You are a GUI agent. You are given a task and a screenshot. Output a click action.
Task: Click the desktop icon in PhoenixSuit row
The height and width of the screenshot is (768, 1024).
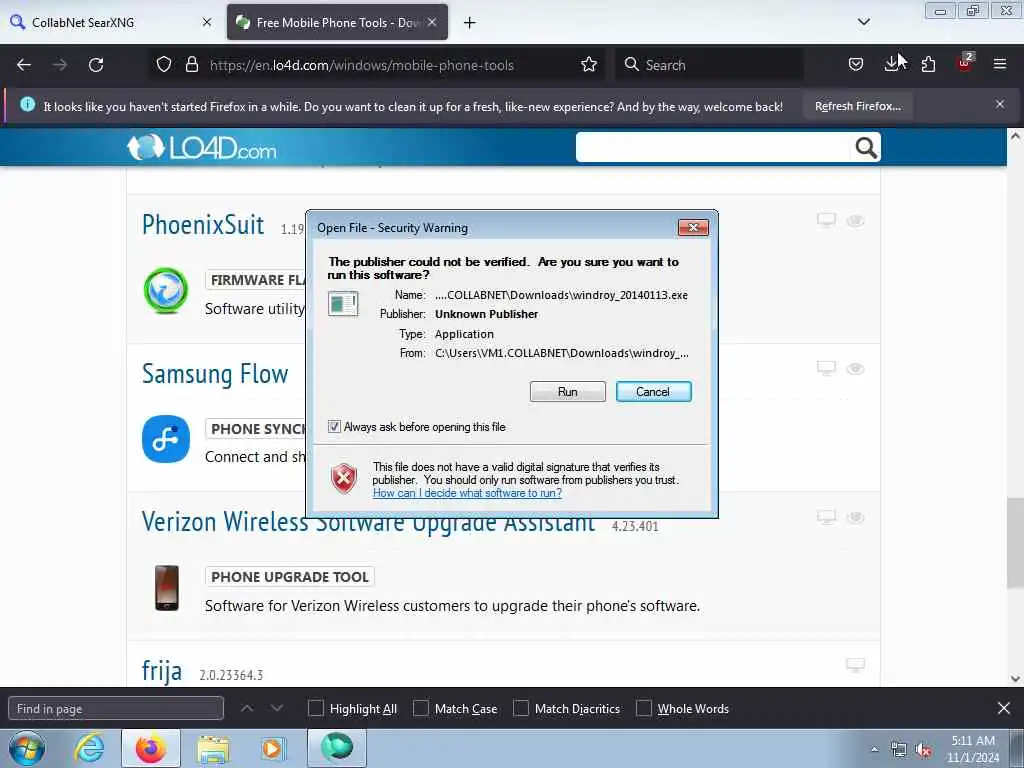(x=826, y=220)
